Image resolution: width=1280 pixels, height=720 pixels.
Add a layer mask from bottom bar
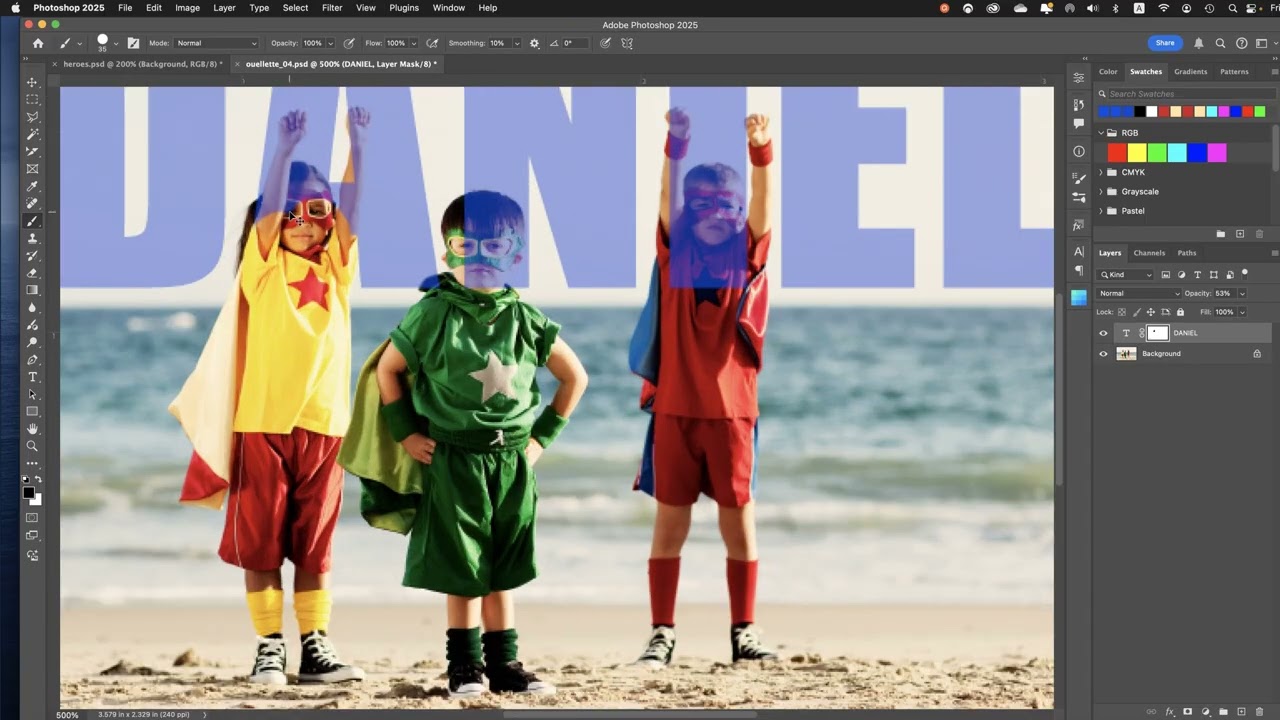click(x=1187, y=711)
